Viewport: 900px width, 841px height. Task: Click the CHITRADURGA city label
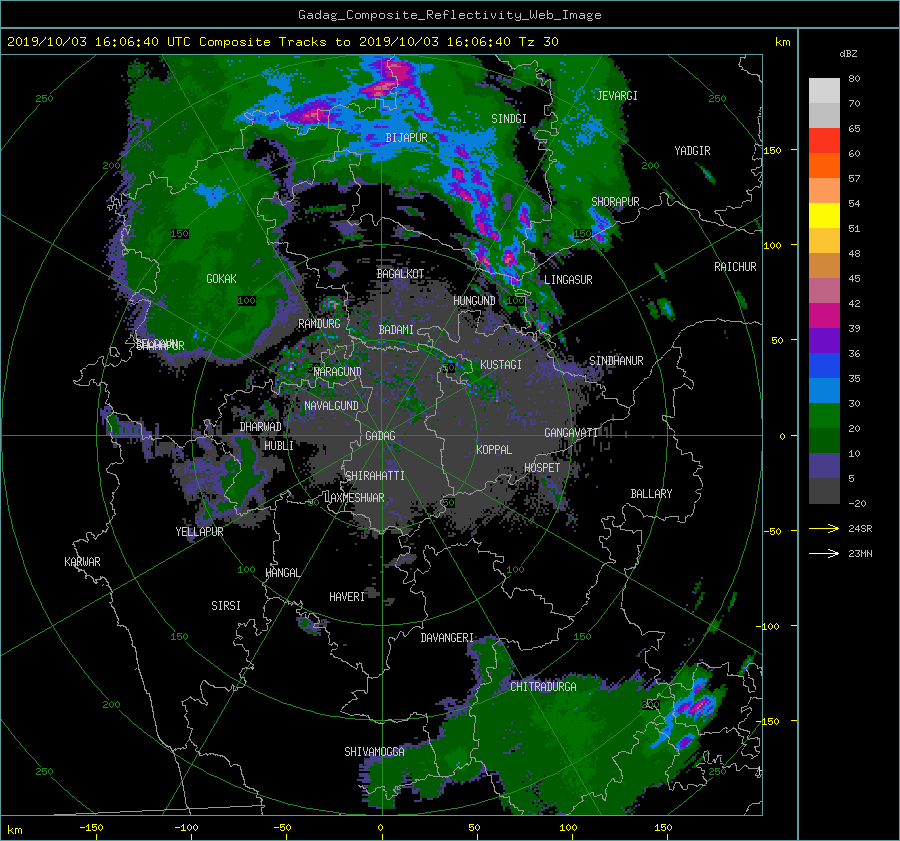pyautogui.click(x=543, y=687)
